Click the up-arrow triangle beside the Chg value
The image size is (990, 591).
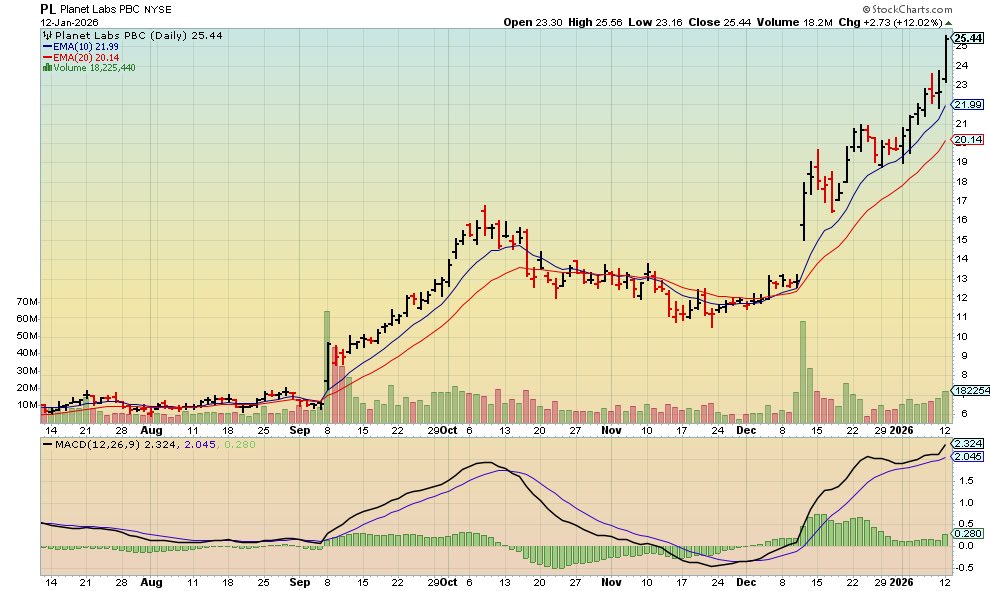pyautogui.click(x=948, y=23)
